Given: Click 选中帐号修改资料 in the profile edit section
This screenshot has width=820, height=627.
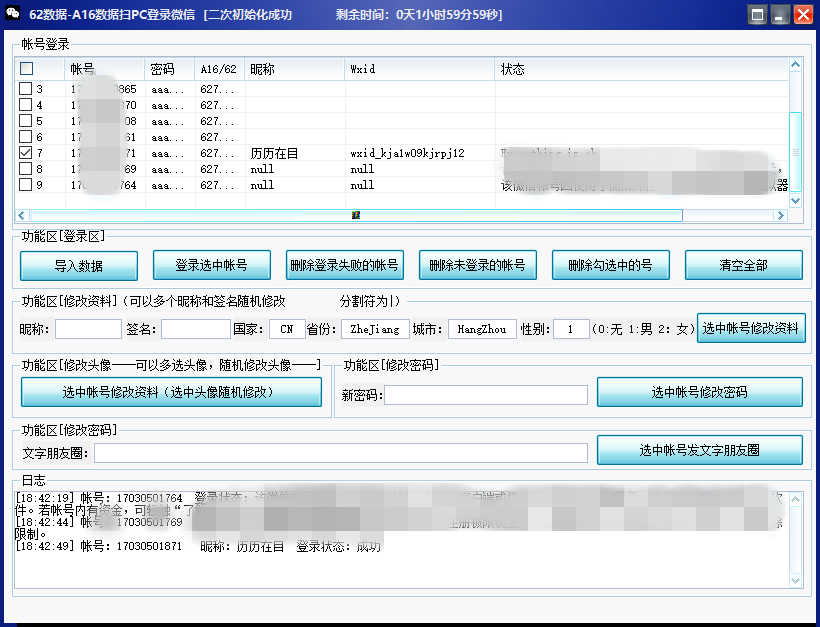Looking at the screenshot, I should click(x=751, y=328).
